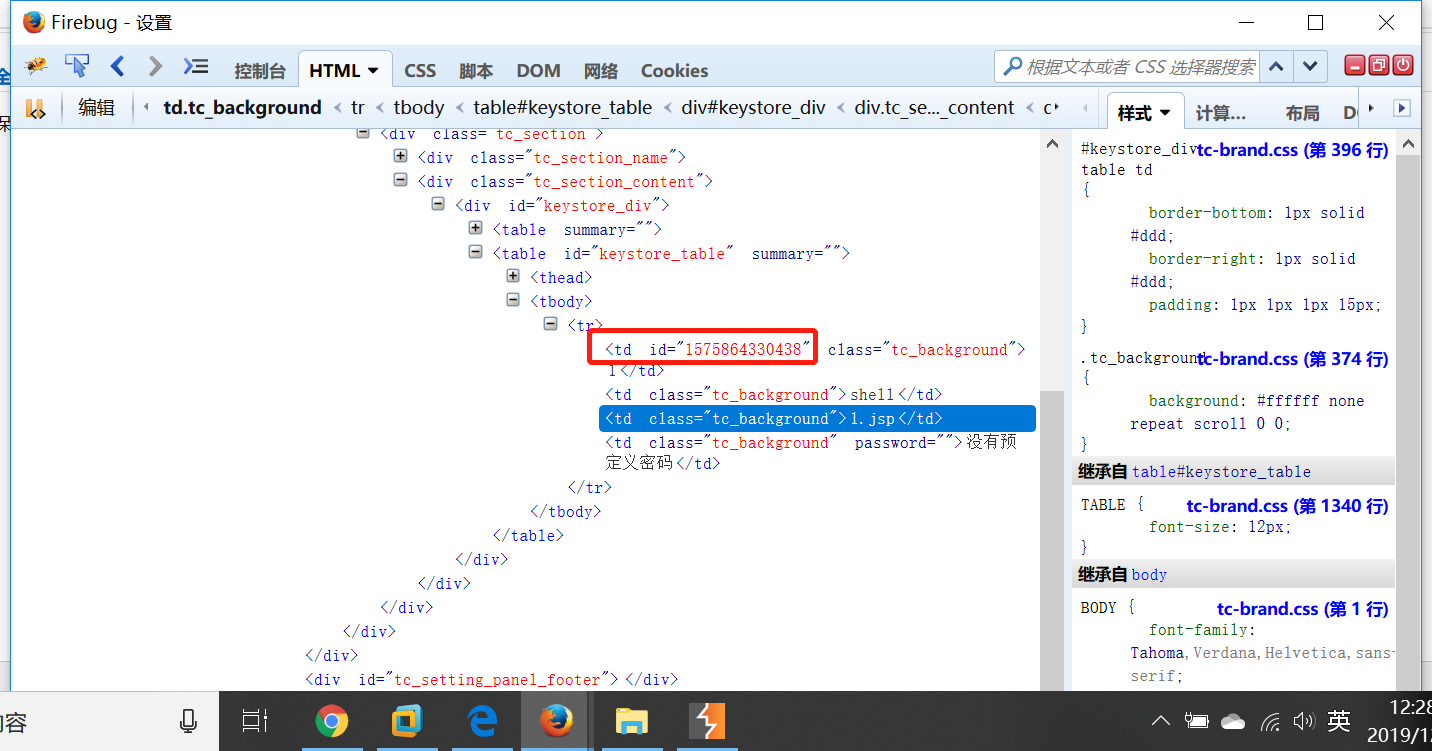Open tc-brand.css line 374 link

coord(1292,359)
